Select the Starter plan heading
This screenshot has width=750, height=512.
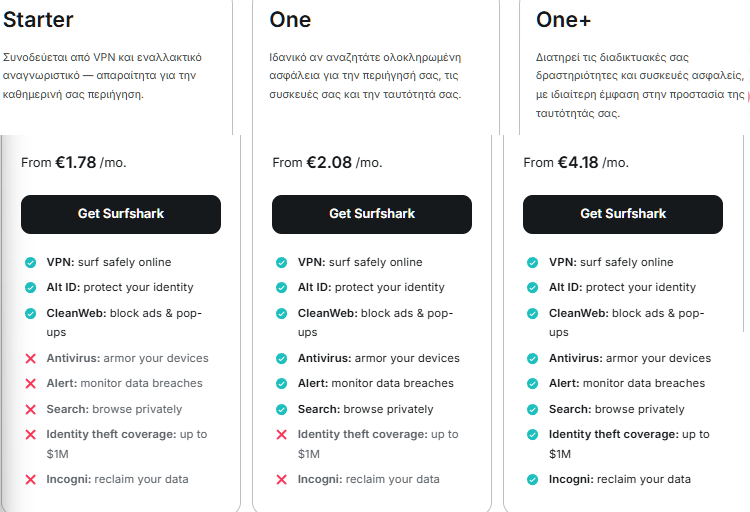click(38, 19)
